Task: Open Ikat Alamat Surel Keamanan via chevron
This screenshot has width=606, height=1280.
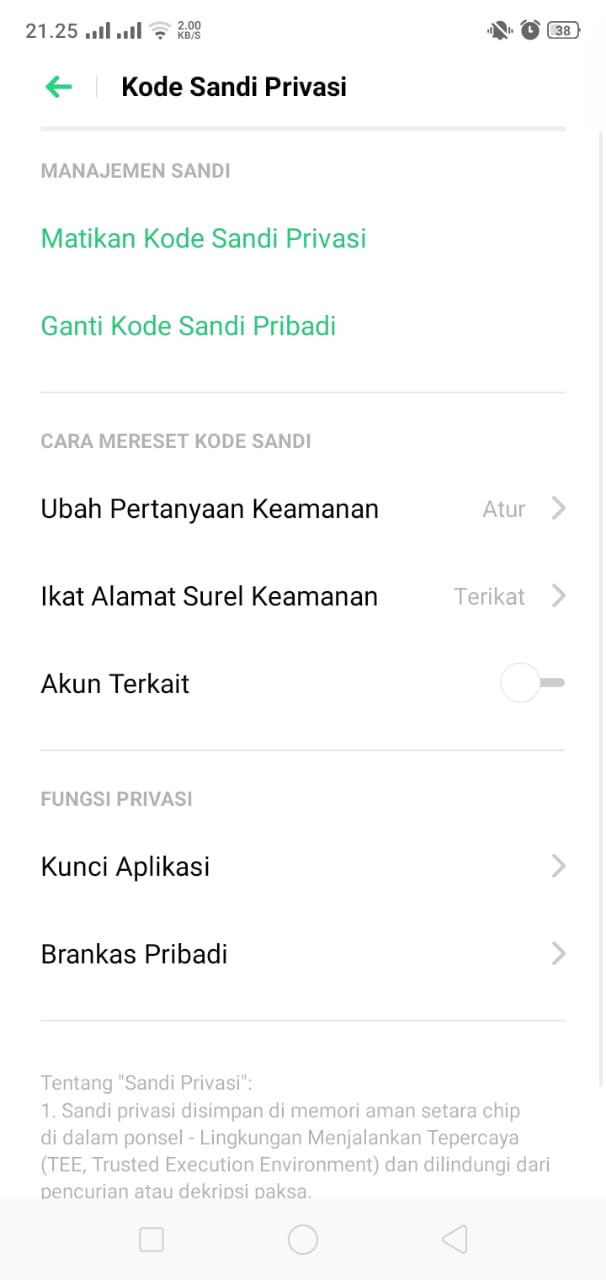Action: (x=558, y=596)
